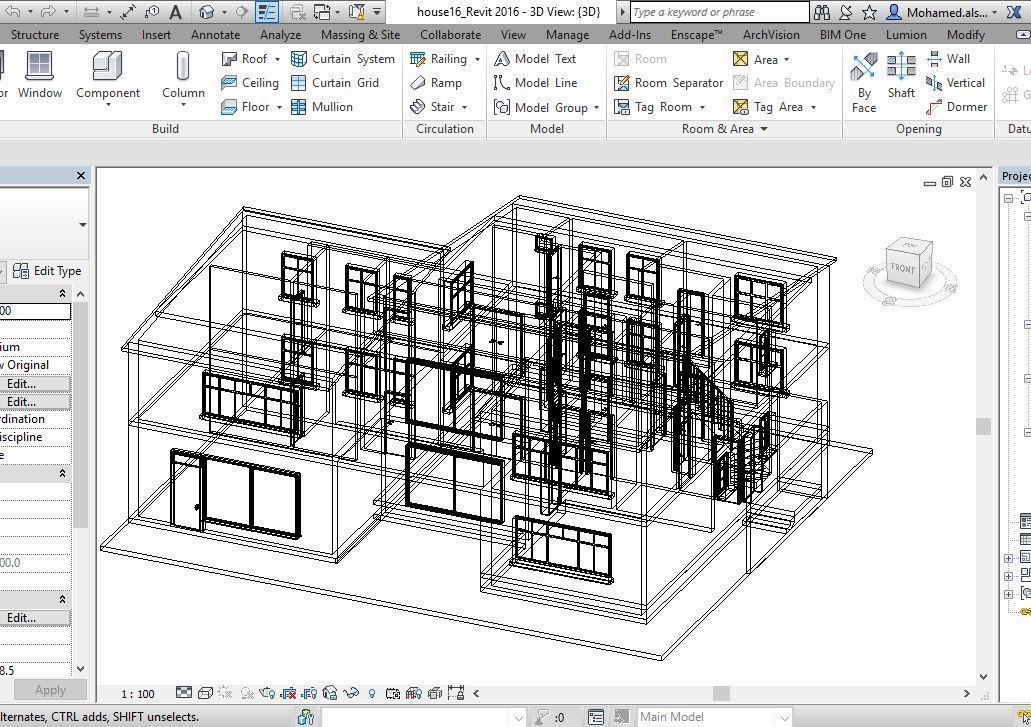Screen dimensions: 1031x727
Task: Select the Ramp tool
Action: 435,83
